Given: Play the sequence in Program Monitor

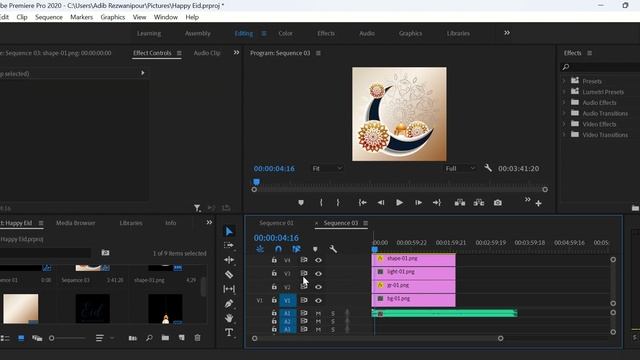Looking at the screenshot, I should [x=400, y=202].
